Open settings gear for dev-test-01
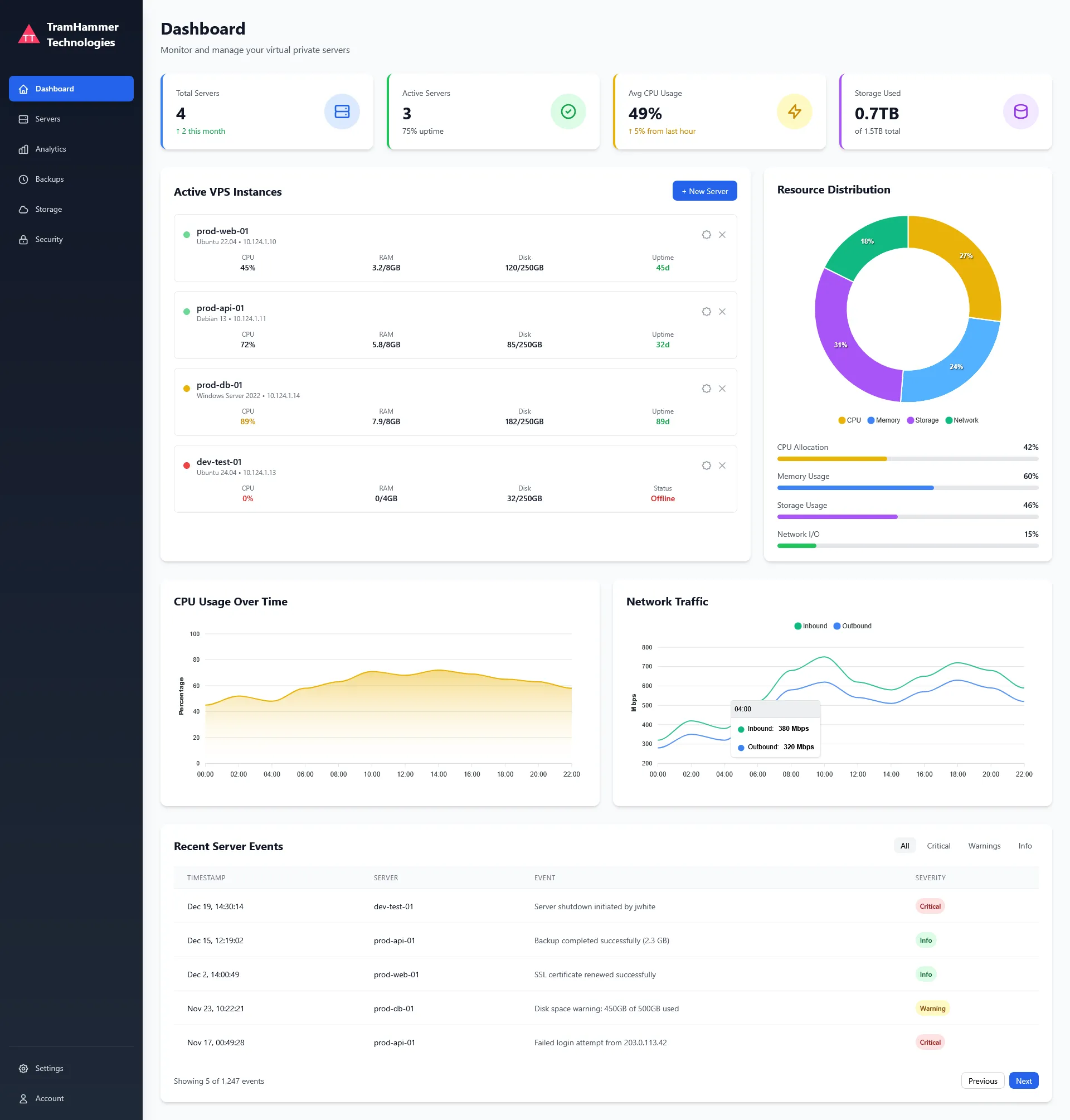1070x1120 pixels. point(706,466)
